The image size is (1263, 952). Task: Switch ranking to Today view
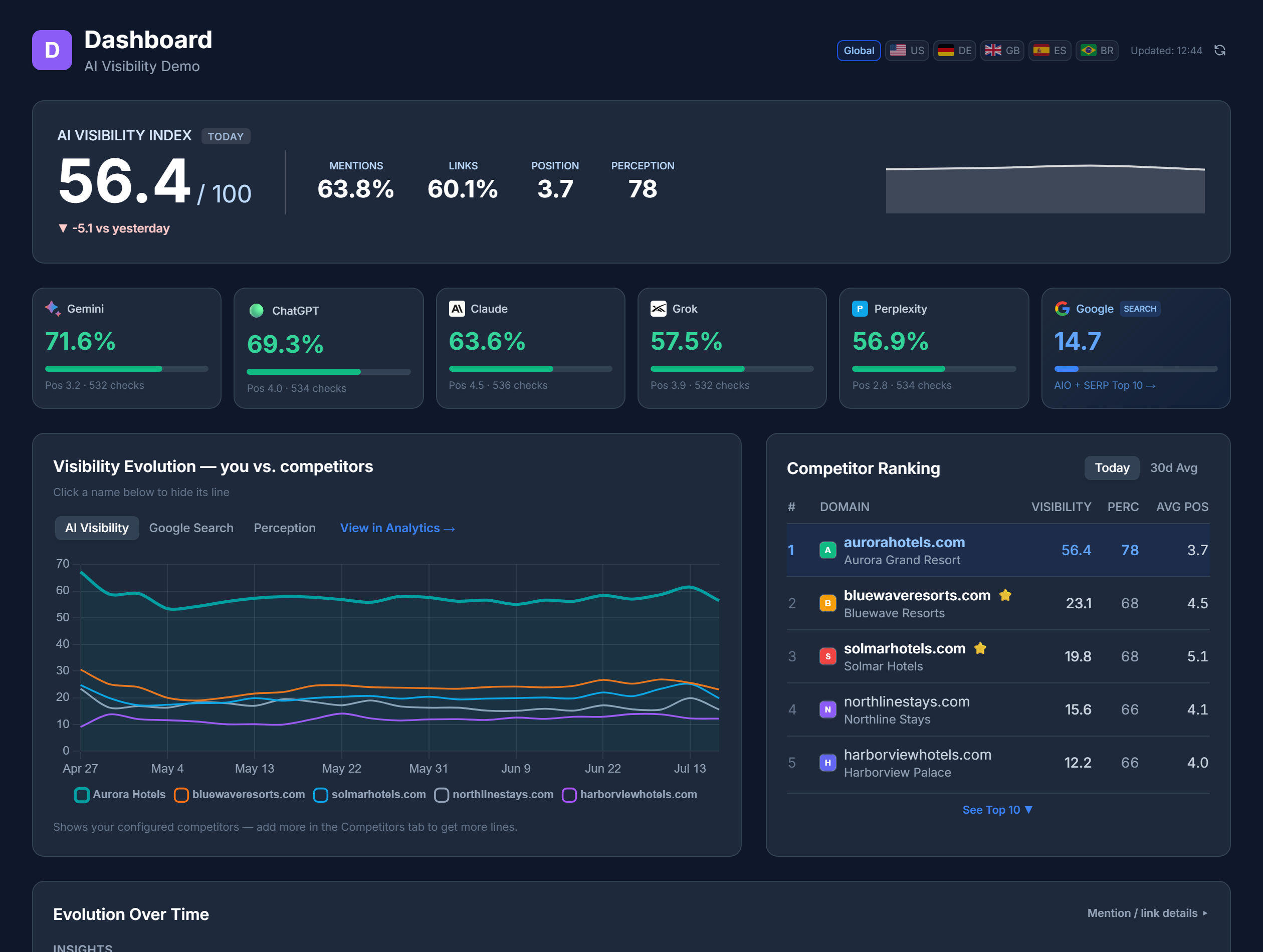[1111, 468]
